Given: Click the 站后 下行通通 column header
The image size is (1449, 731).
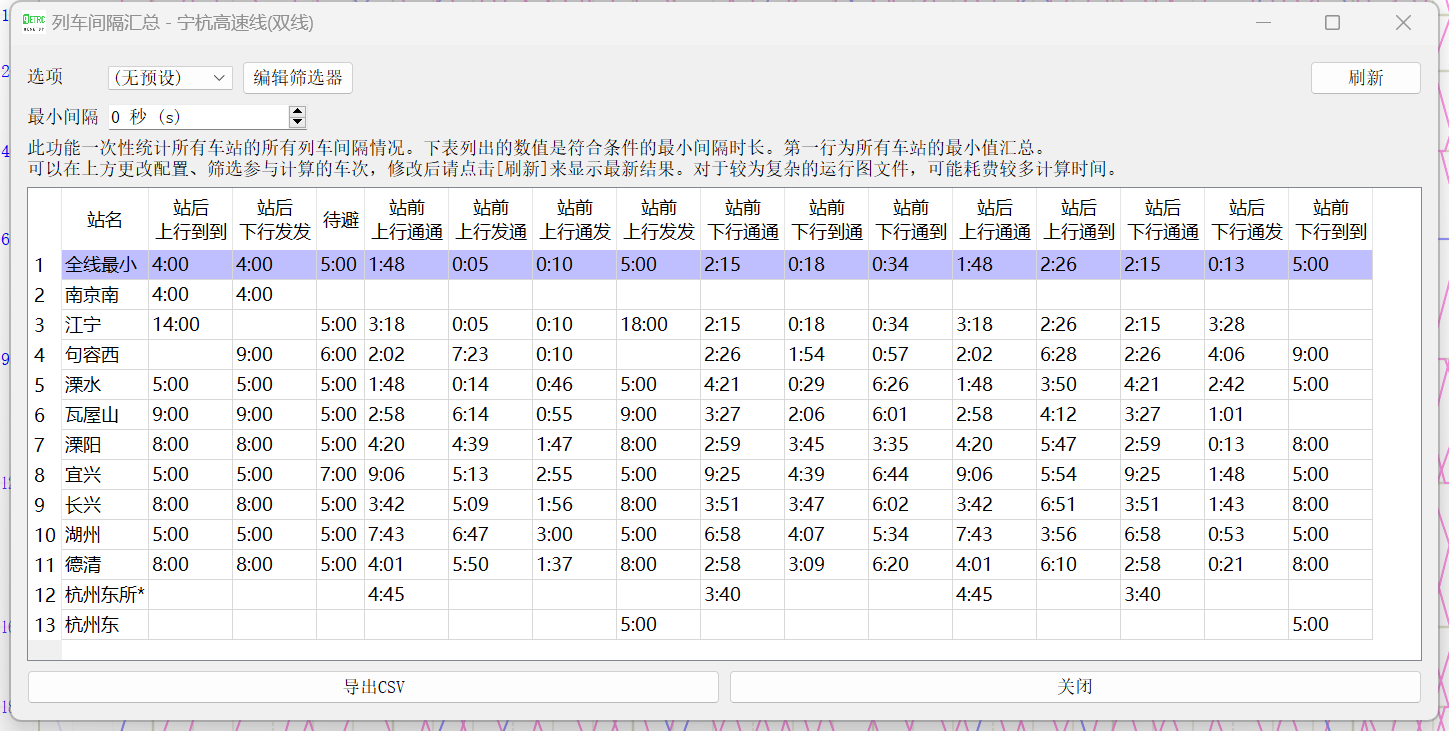Looking at the screenshot, I should [x=1163, y=220].
